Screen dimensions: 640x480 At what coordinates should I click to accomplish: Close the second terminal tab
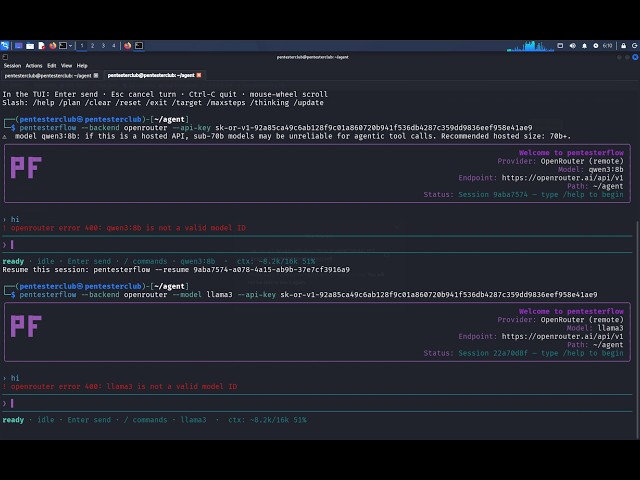coord(199,75)
